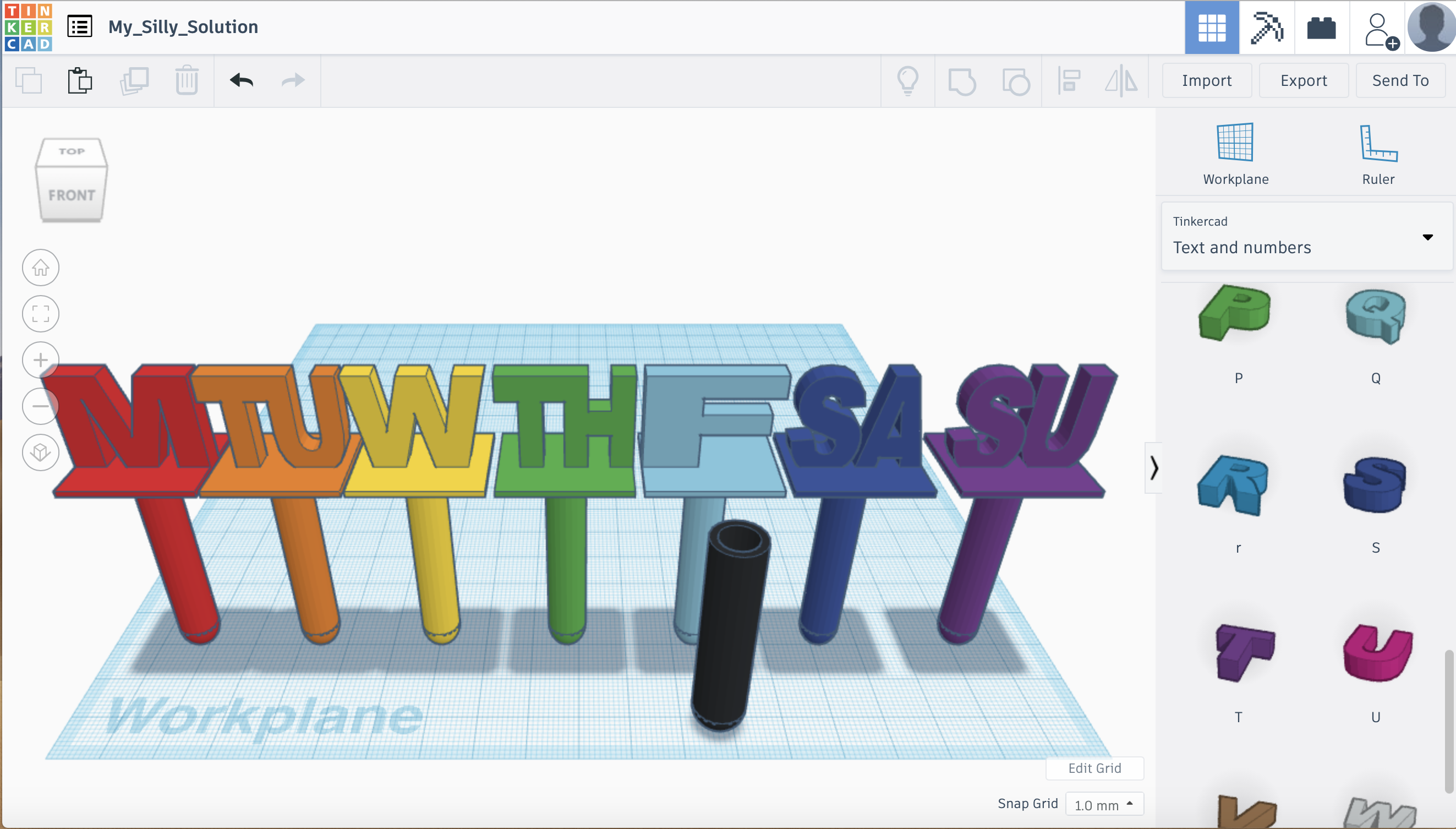Toggle orthographic perspective view cube icon
1456x829 pixels.
coord(40,452)
